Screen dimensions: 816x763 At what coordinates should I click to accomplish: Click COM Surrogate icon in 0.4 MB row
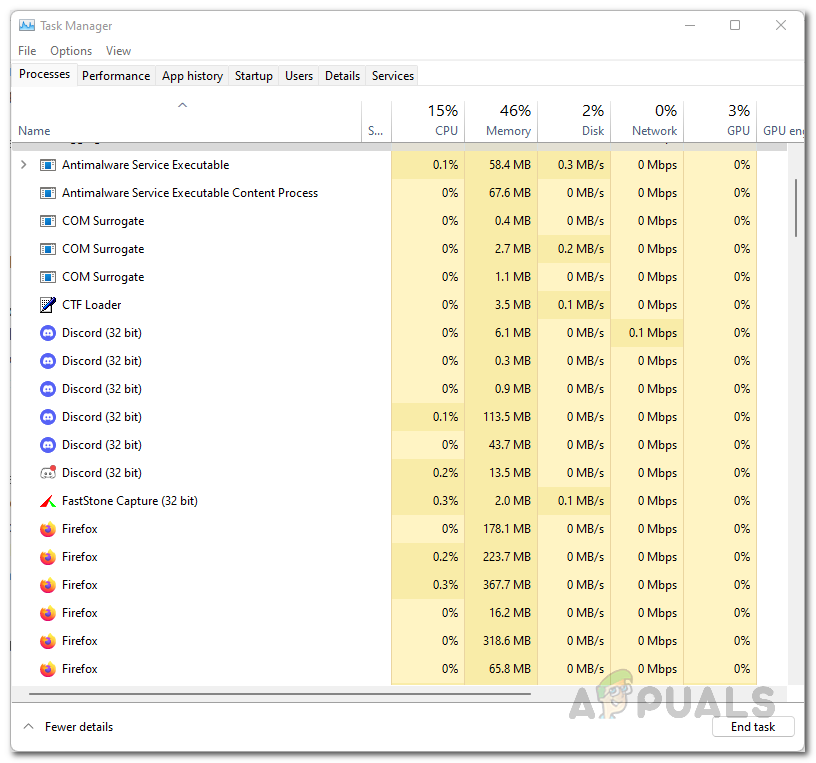point(47,221)
